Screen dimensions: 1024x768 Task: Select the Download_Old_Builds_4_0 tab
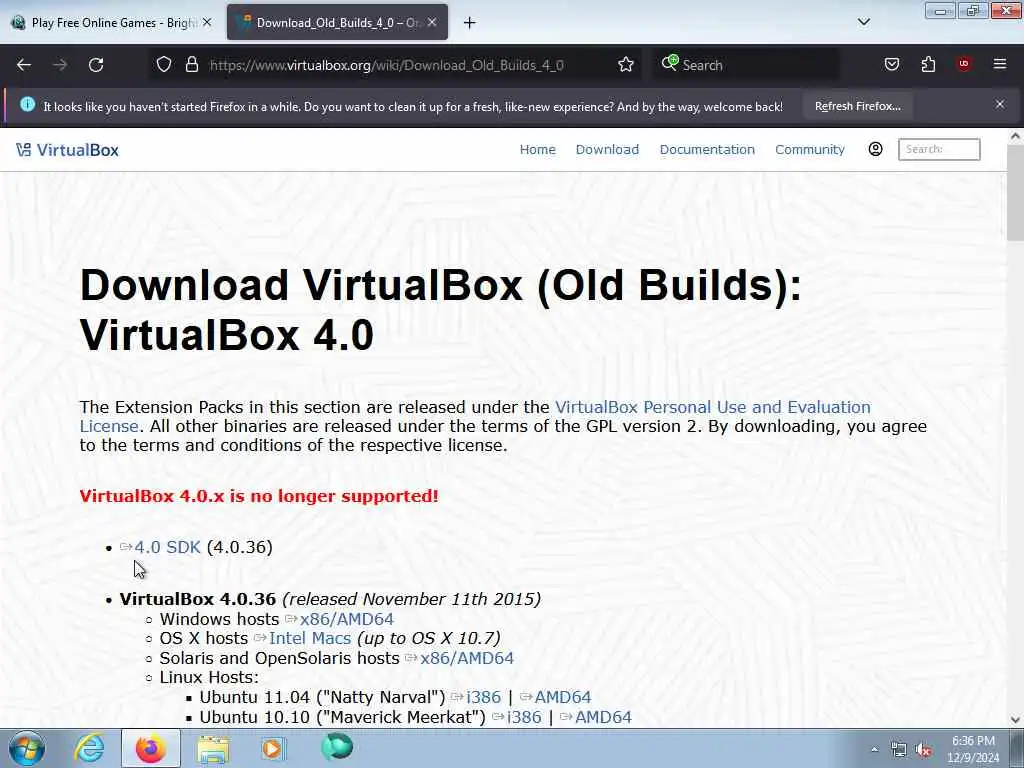click(x=337, y=23)
